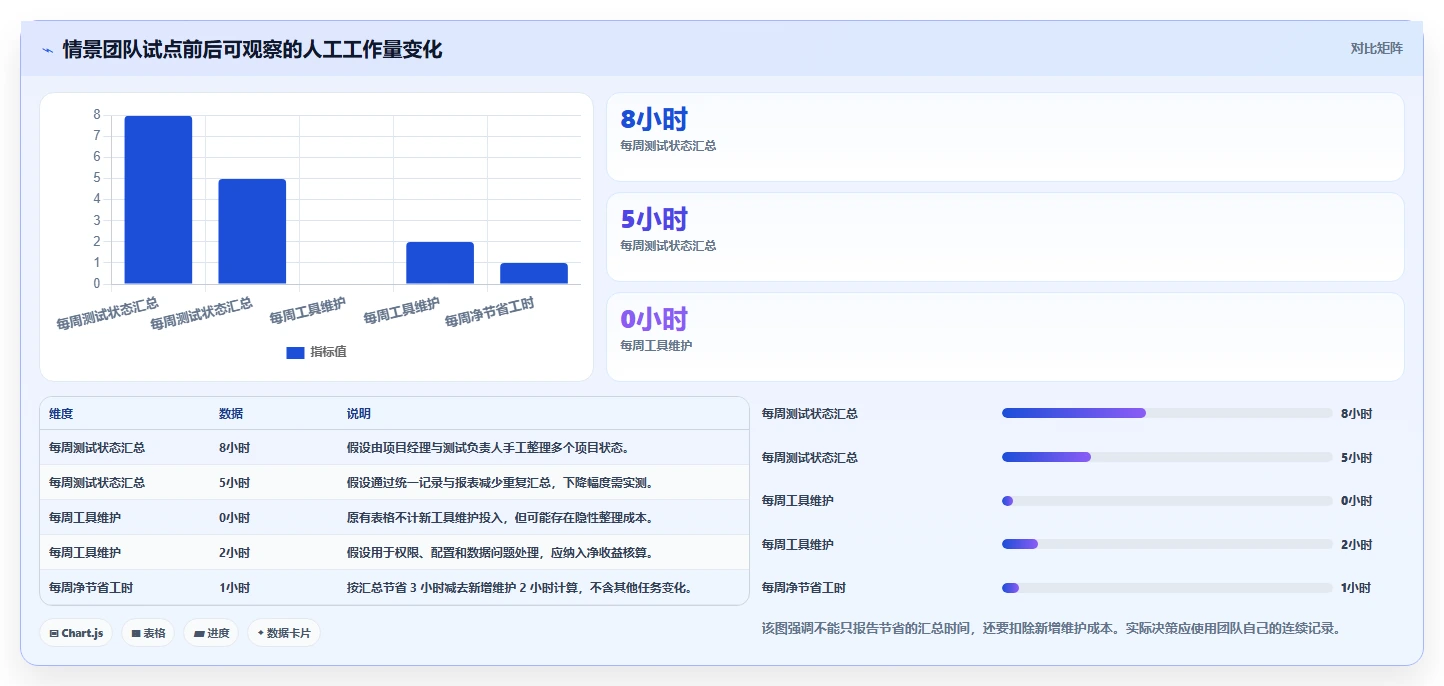The width and height of the screenshot is (1444, 686).
Task: Click the progress bar ending at 0小时
Action: [x=1167, y=501]
